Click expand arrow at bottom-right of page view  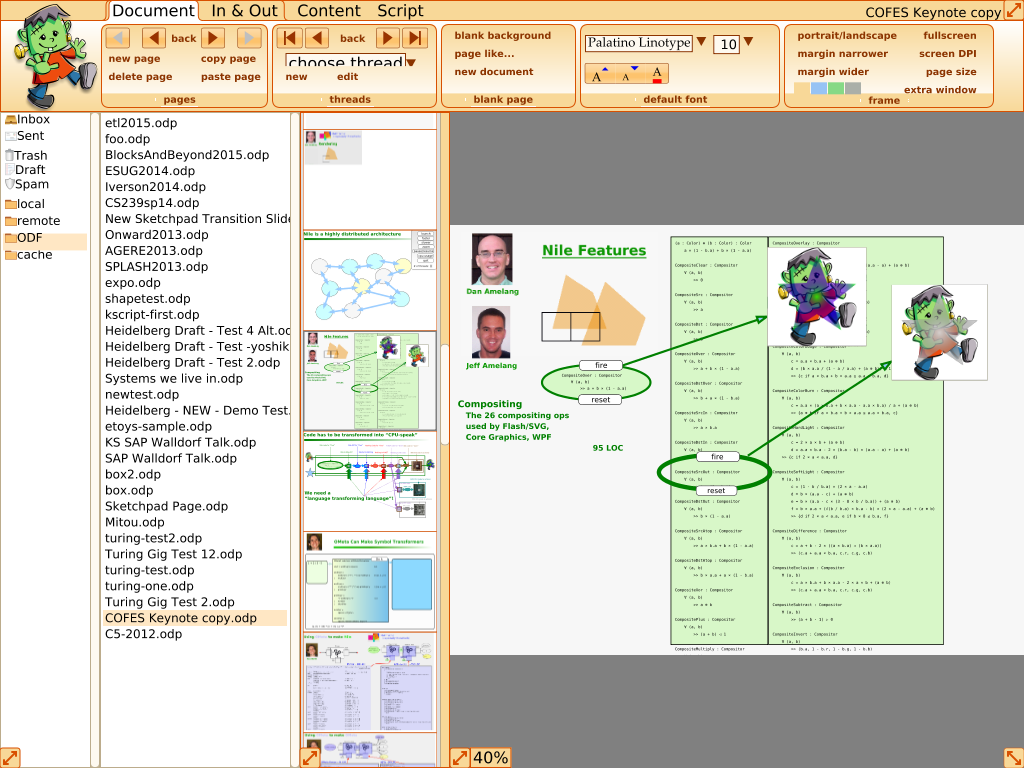[1014, 758]
